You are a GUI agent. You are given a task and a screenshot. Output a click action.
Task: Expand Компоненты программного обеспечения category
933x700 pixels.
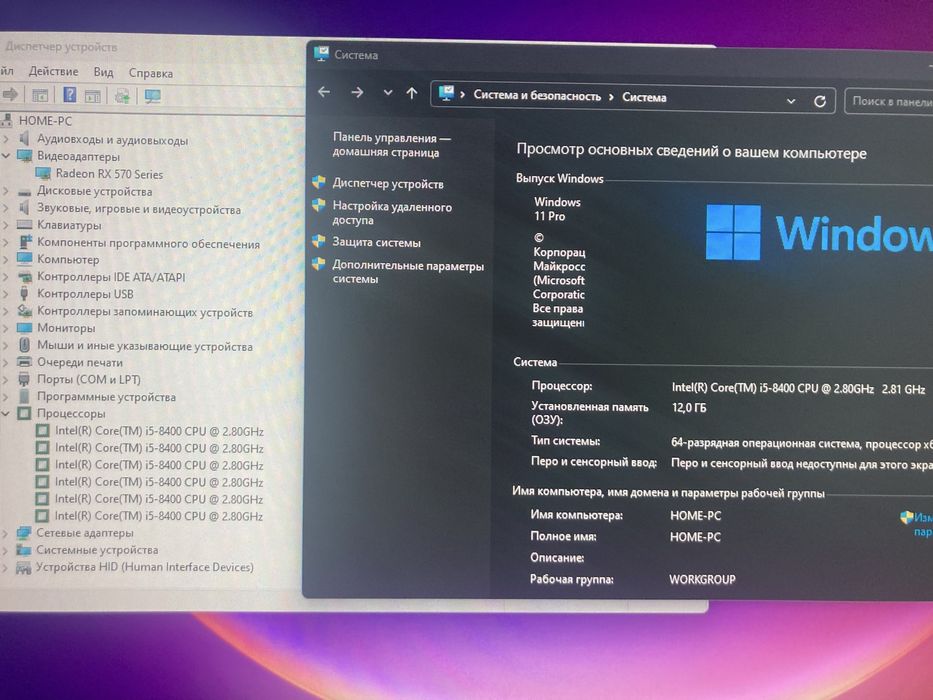click(6, 242)
